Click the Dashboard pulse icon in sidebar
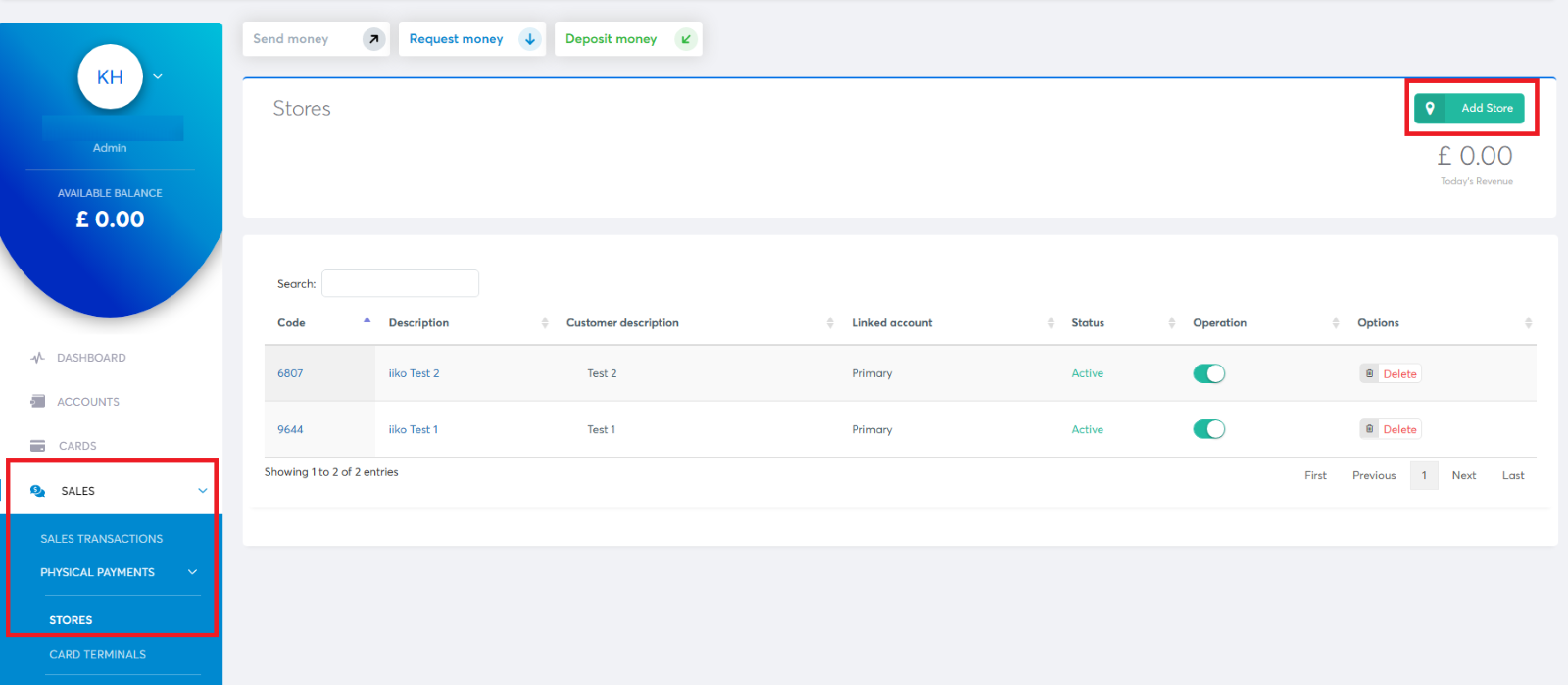The width and height of the screenshot is (1568, 685). coord(37,358)
